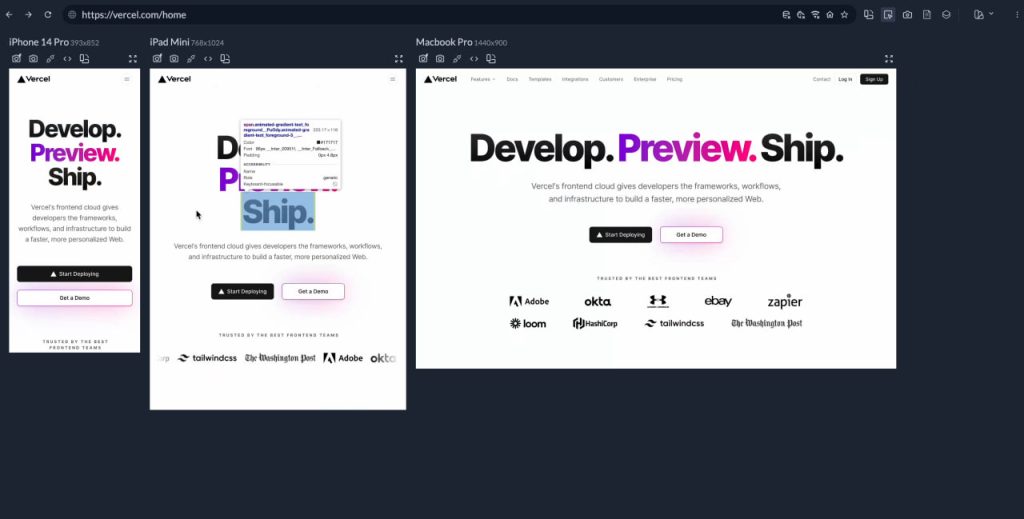Capture a full-page screenshot of the Macbook Pro
The height and width of the screenshot is (519, 1024).
tap(440, 59)
